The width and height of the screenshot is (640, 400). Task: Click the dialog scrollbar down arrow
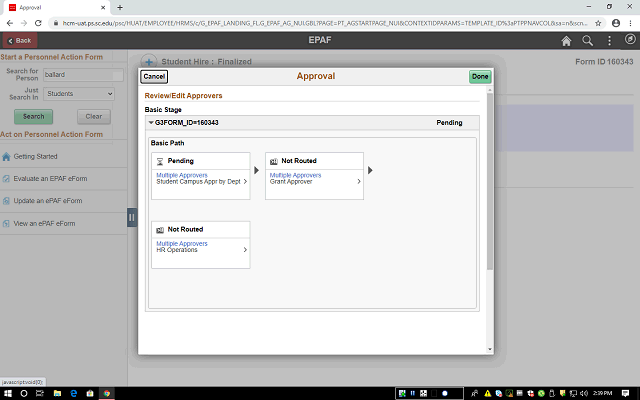point(490,349)
